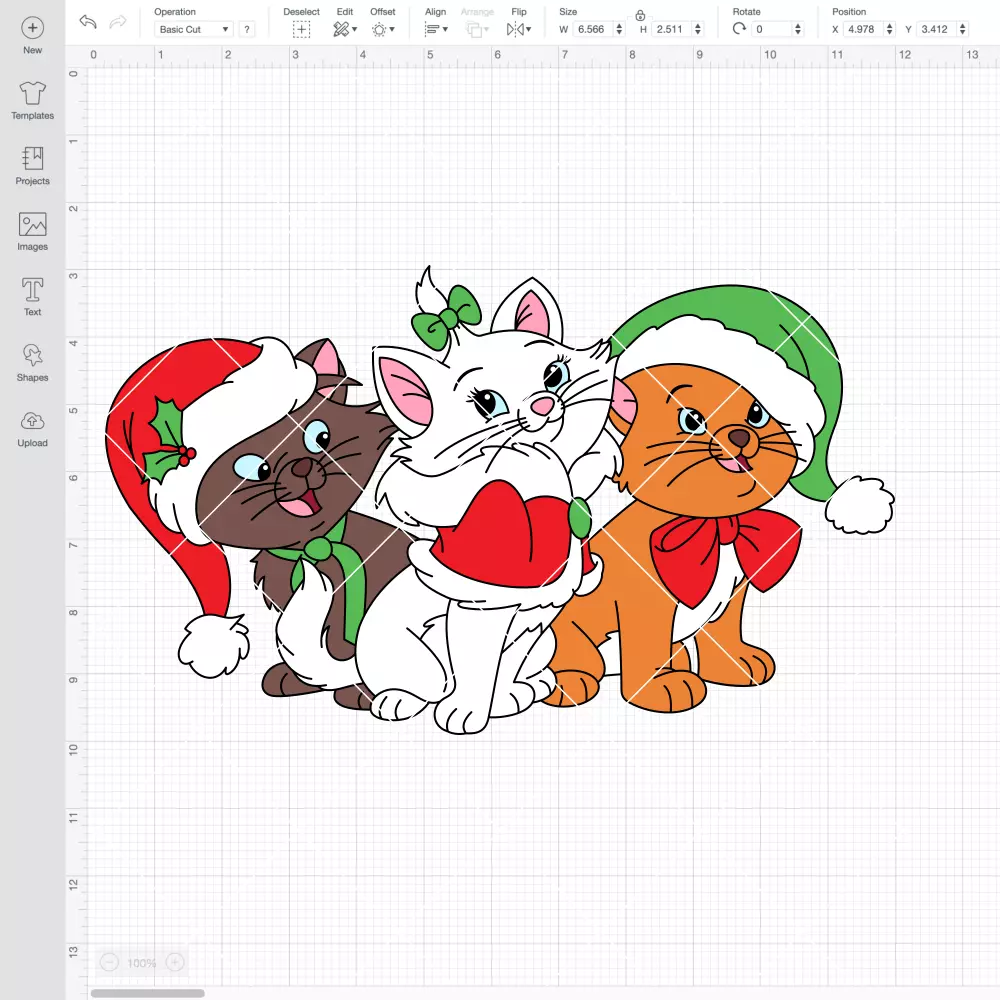The width and height of the screenshot is (1000, 1000).
Task: Zoom out the canvas with minus button
Action: (109, 962)
